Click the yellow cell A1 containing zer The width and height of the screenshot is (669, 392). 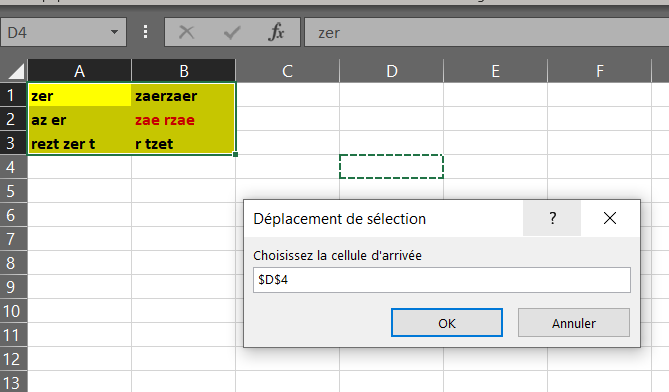79,95
